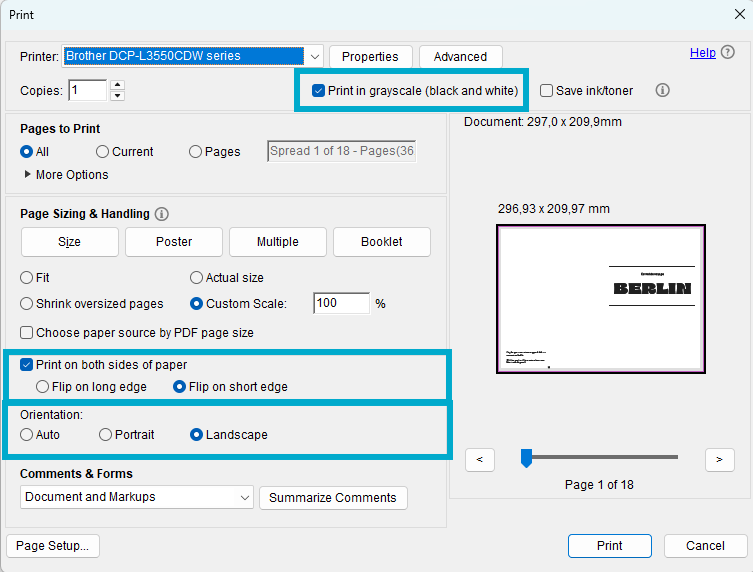The height and width of the screenshot is (572, 753).
Task: Click the Custom Scale percentage field
Action: (x=341, y=303)
